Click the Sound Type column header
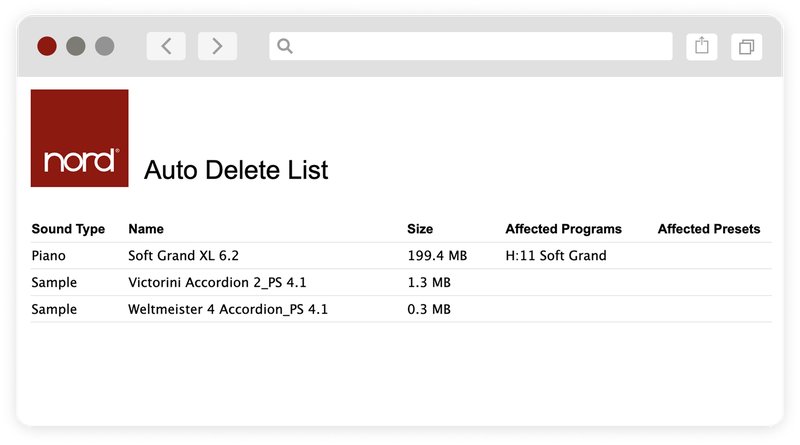The image size is (800, 445). (x=68, y=229)
